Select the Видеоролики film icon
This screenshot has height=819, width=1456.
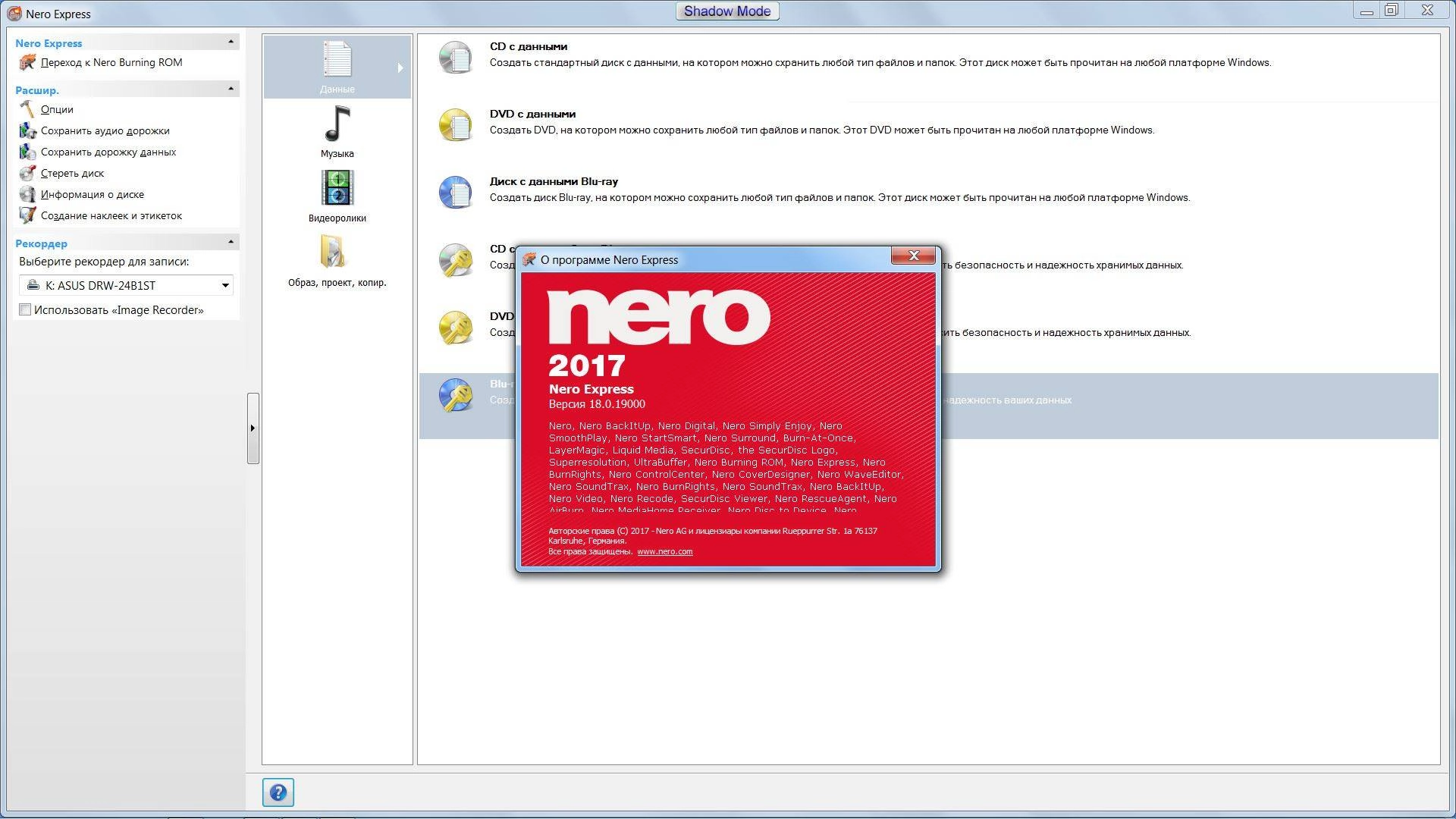pos(337,188)
